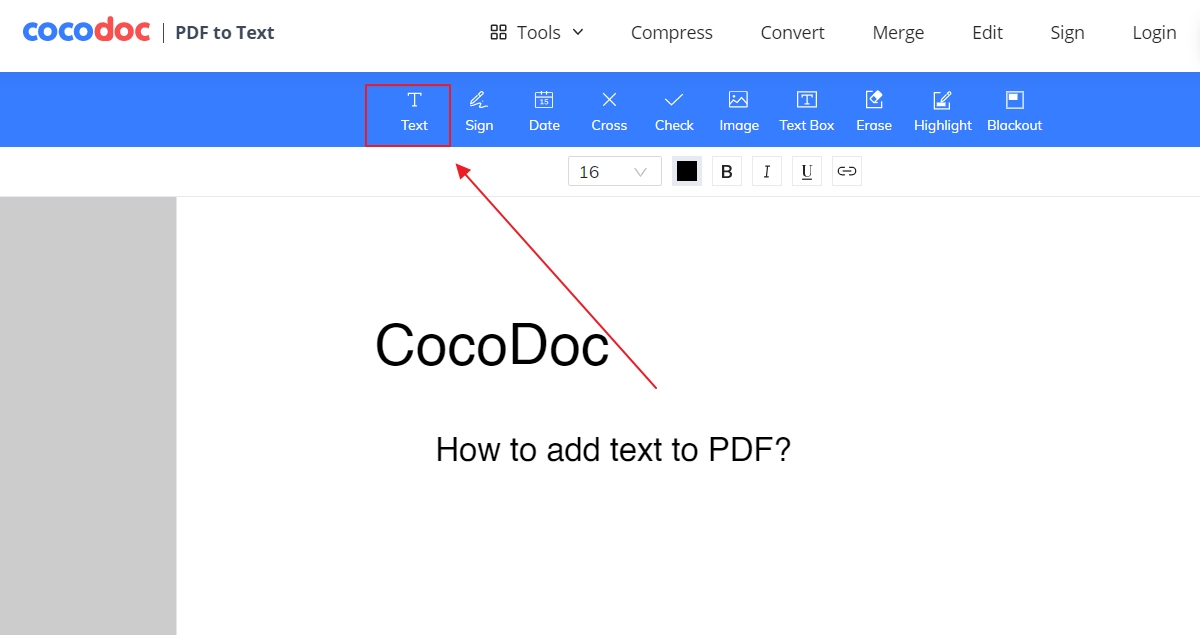
Task: Select the Sign tool
Action: pos(479,112)
